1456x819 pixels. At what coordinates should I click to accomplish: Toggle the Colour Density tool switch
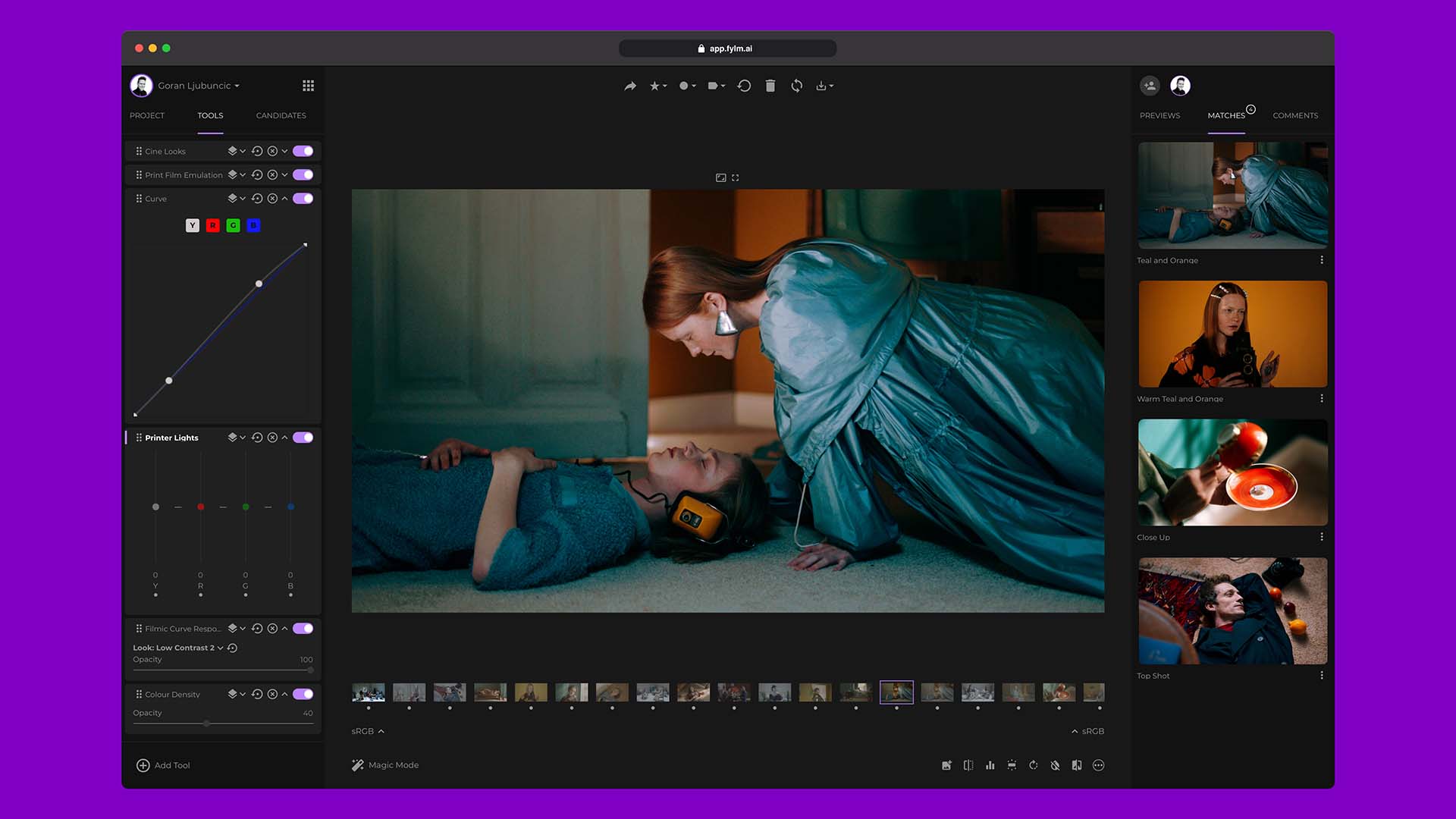[x=303, y=694]
